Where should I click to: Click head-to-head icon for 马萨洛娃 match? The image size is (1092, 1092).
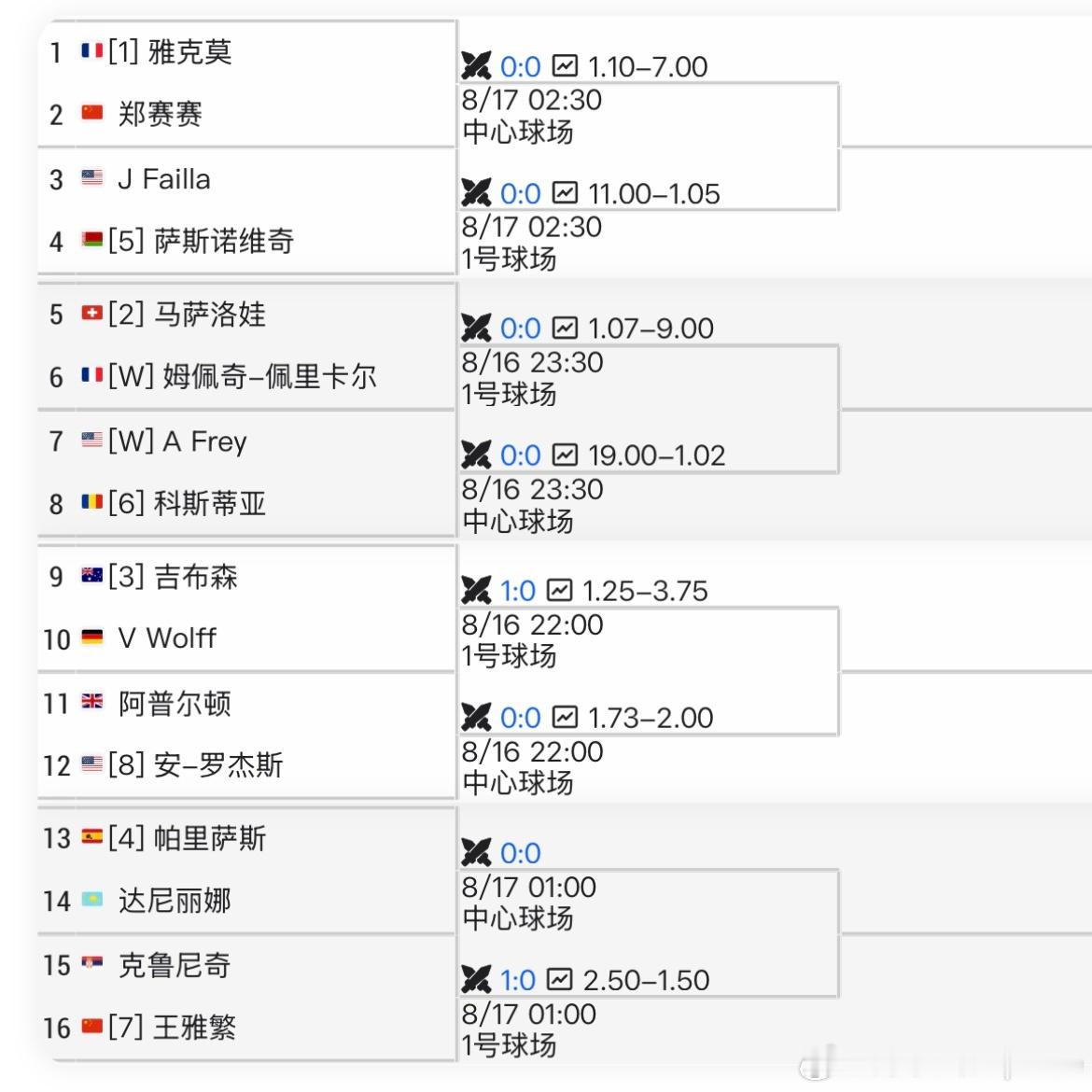point(476,328)
